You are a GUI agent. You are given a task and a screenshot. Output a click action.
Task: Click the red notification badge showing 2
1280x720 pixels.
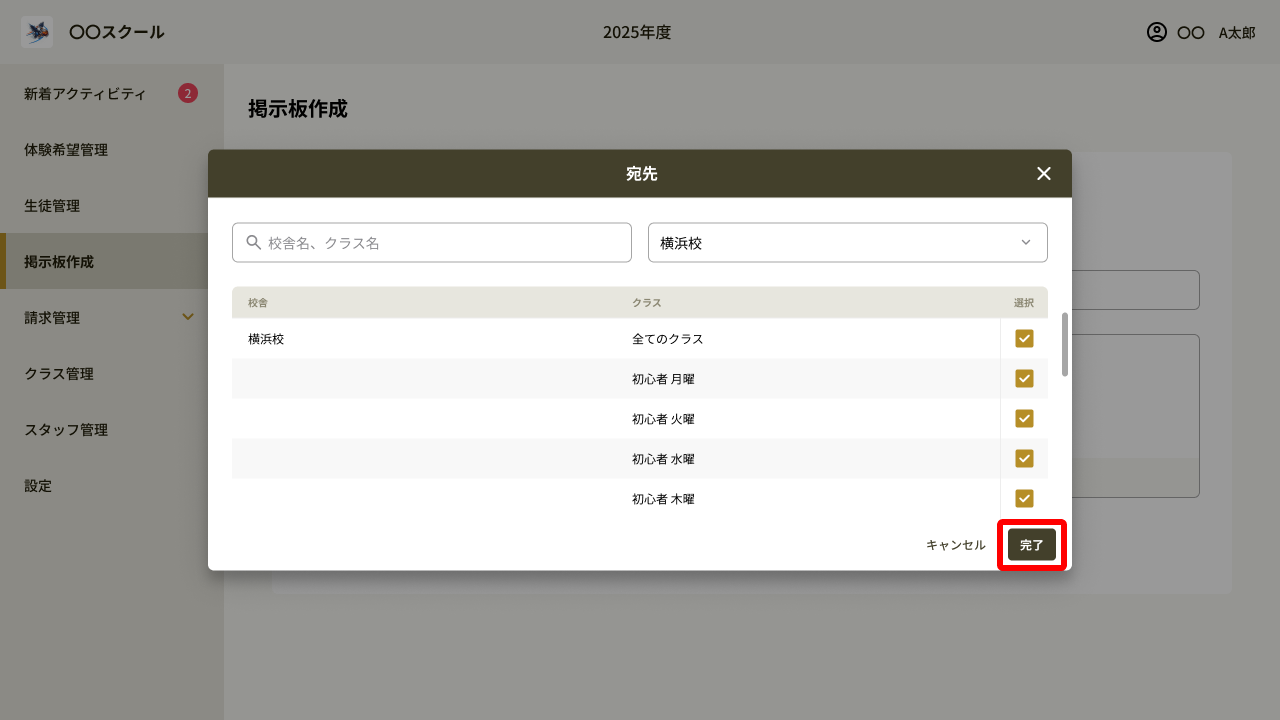(x=189, y=92)
